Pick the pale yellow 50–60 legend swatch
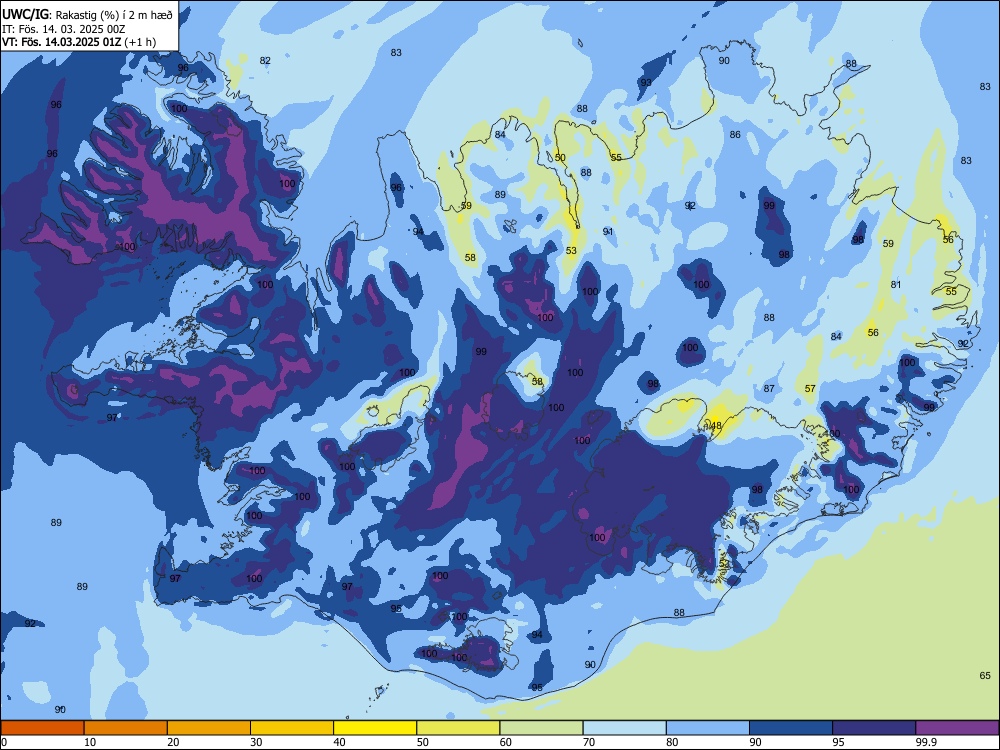The height and width of the screenshot is (750, 1000). [458, 728]
